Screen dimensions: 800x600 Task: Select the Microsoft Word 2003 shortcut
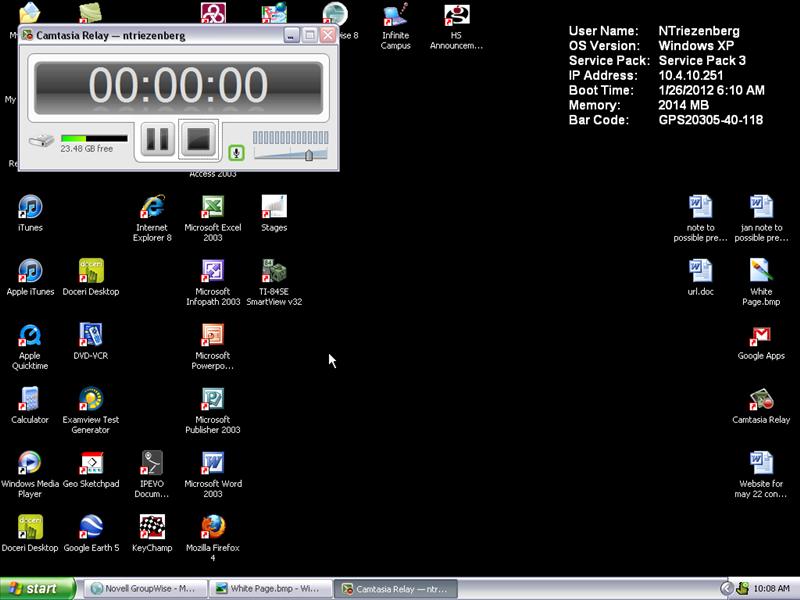[x=213, y=475]
